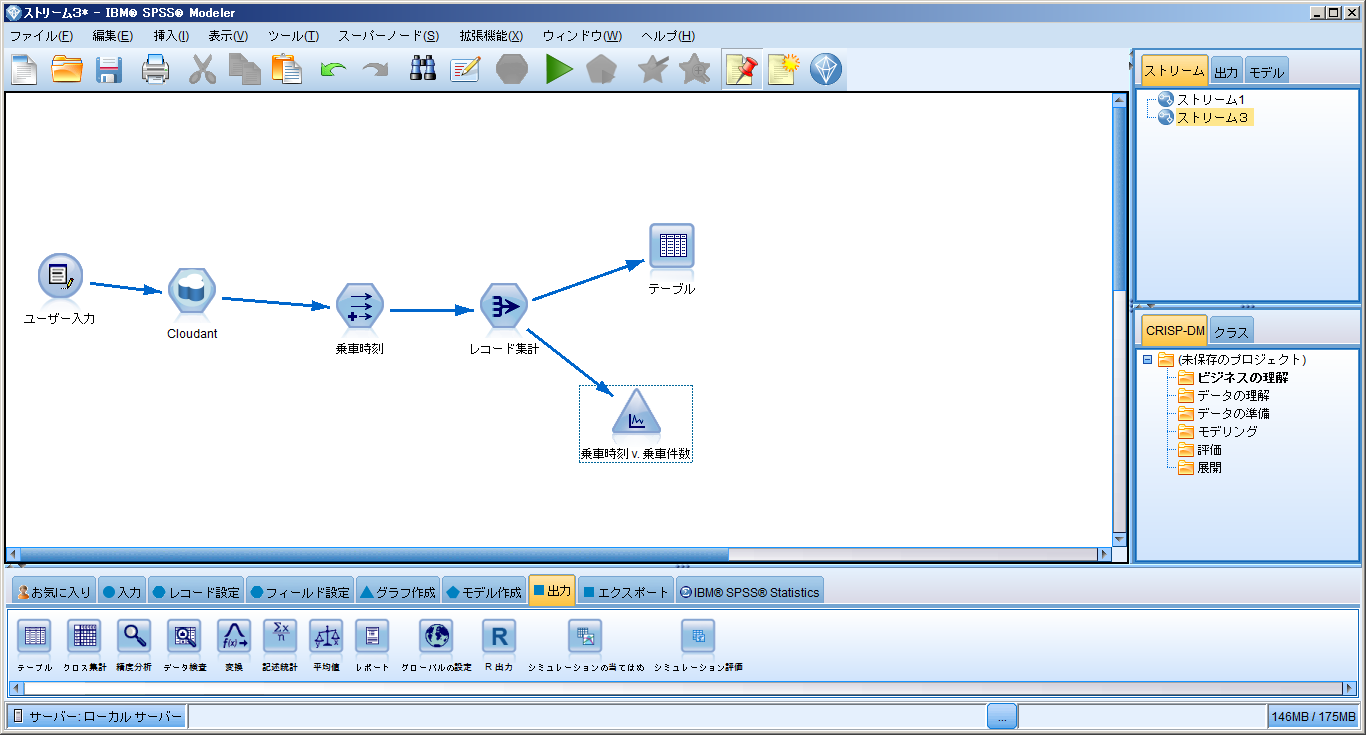The image size is (1366, 735).
Task: Pick the クロス集計 node from the palette
Action: 84,636
